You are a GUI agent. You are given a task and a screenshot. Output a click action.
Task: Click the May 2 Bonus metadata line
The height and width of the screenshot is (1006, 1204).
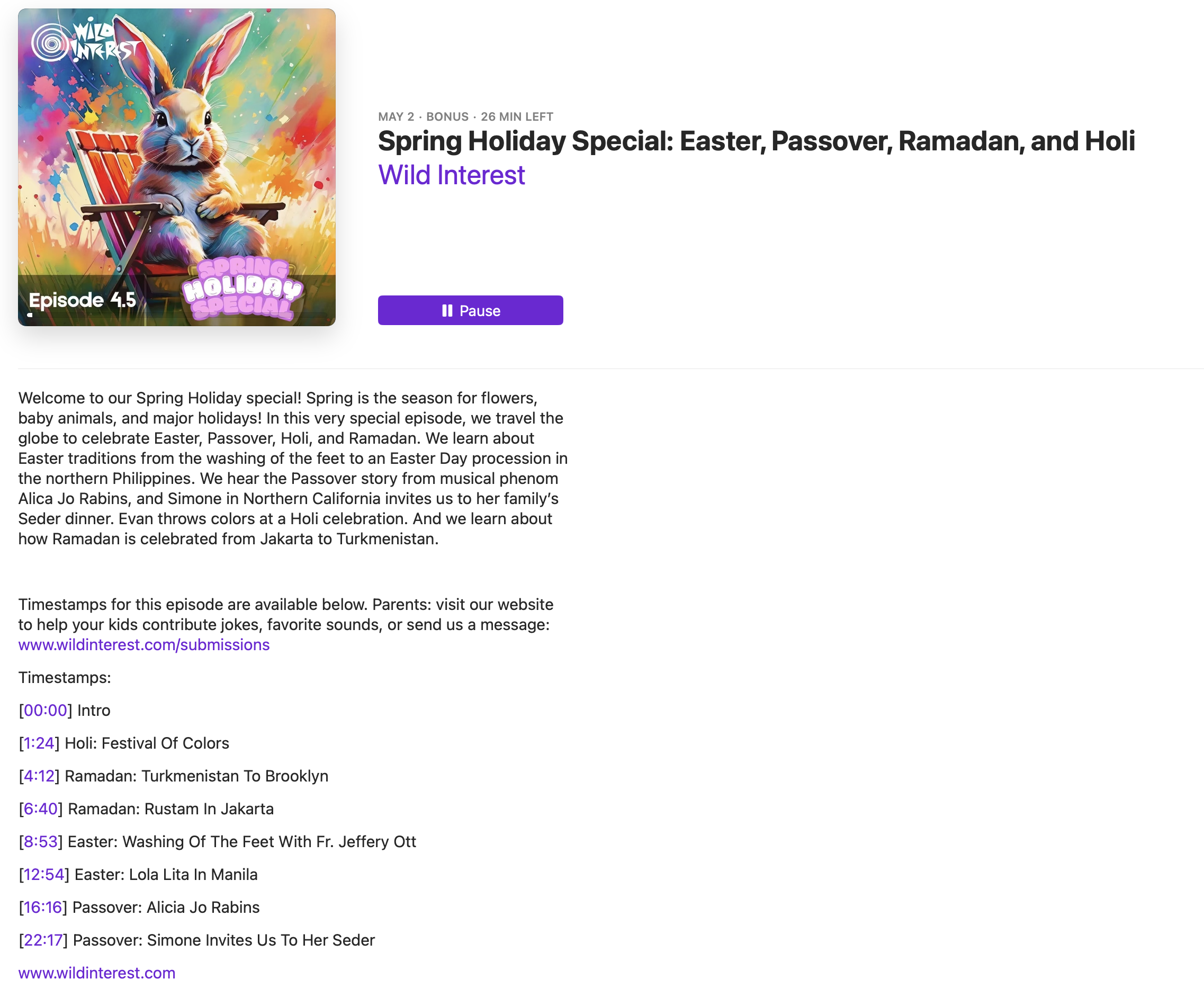point(465,116)
